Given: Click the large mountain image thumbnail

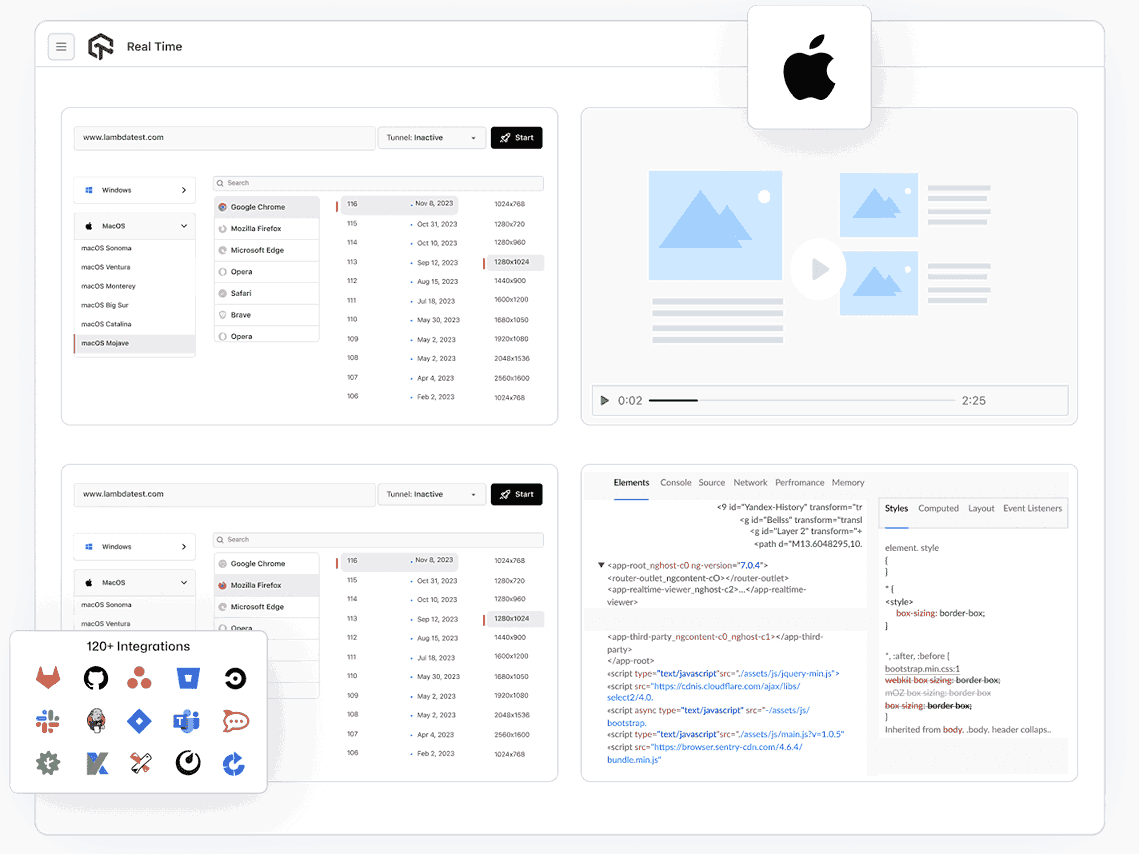Looking at the screenshot, I should click(x=716, y=225).
